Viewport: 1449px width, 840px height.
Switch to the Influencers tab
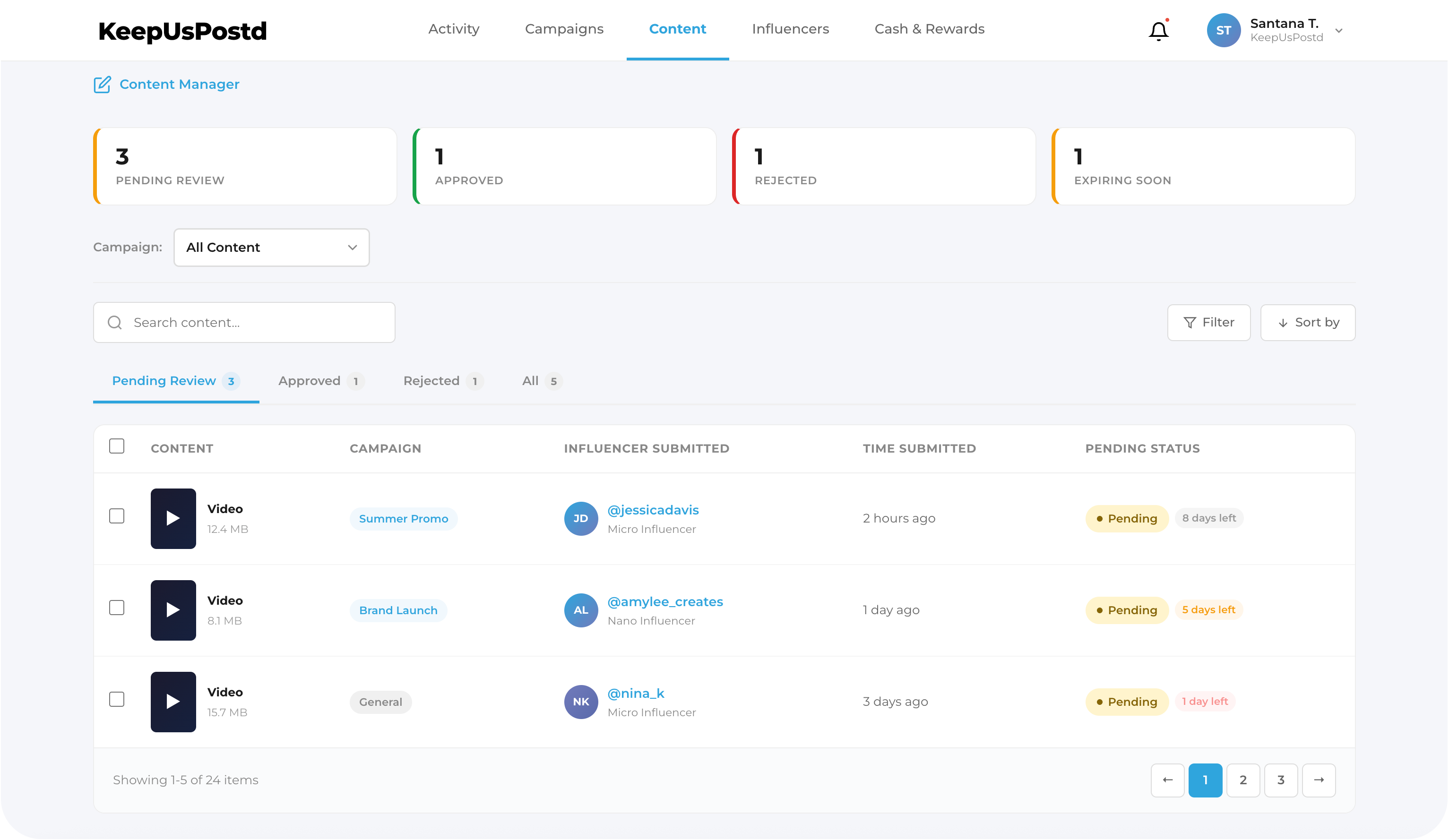pyautogui.click(x=790, y=29)
